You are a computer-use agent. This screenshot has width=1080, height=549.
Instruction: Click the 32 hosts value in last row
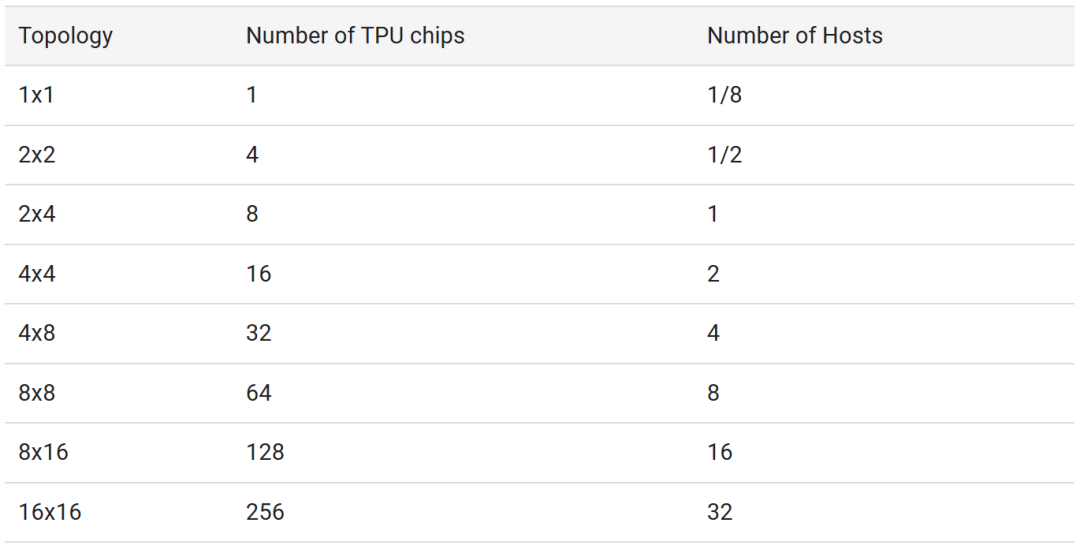coord(719,512)
